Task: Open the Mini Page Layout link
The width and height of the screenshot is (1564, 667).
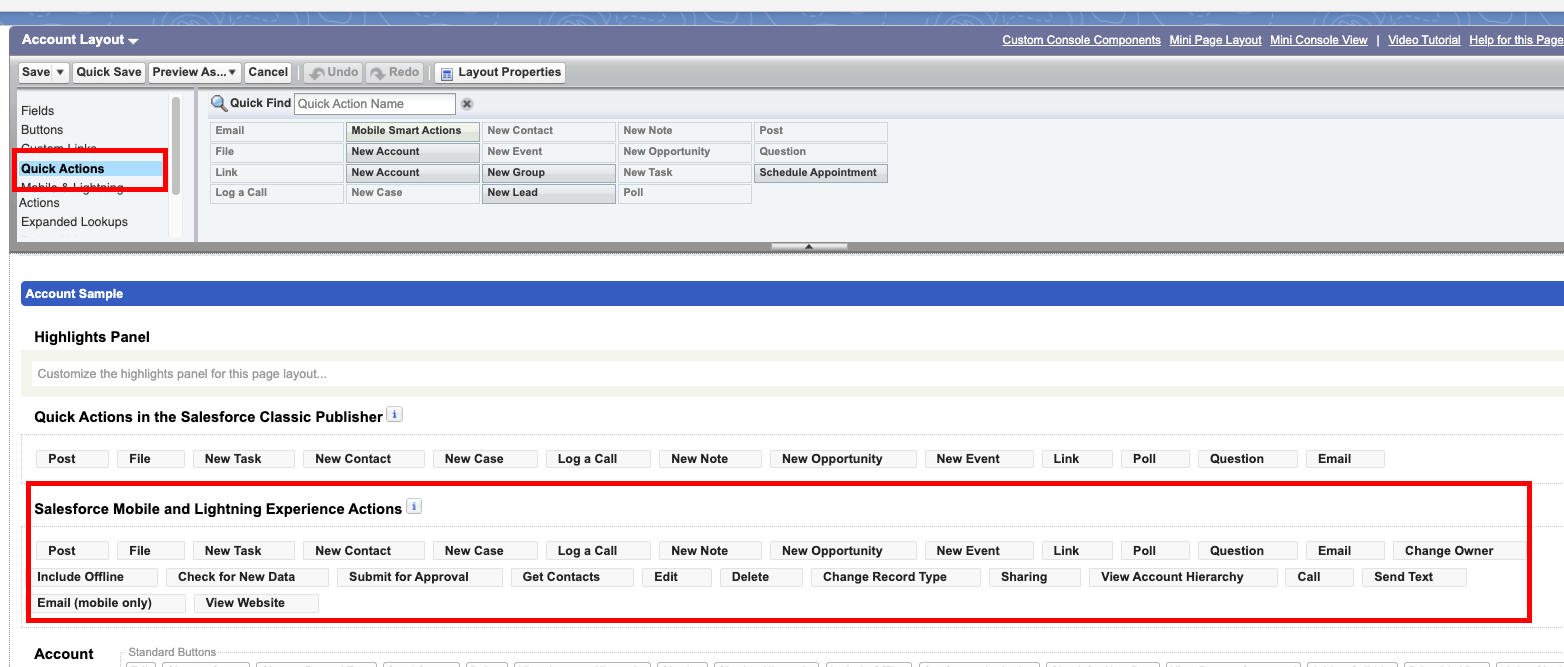Action: click(1215, 40)
